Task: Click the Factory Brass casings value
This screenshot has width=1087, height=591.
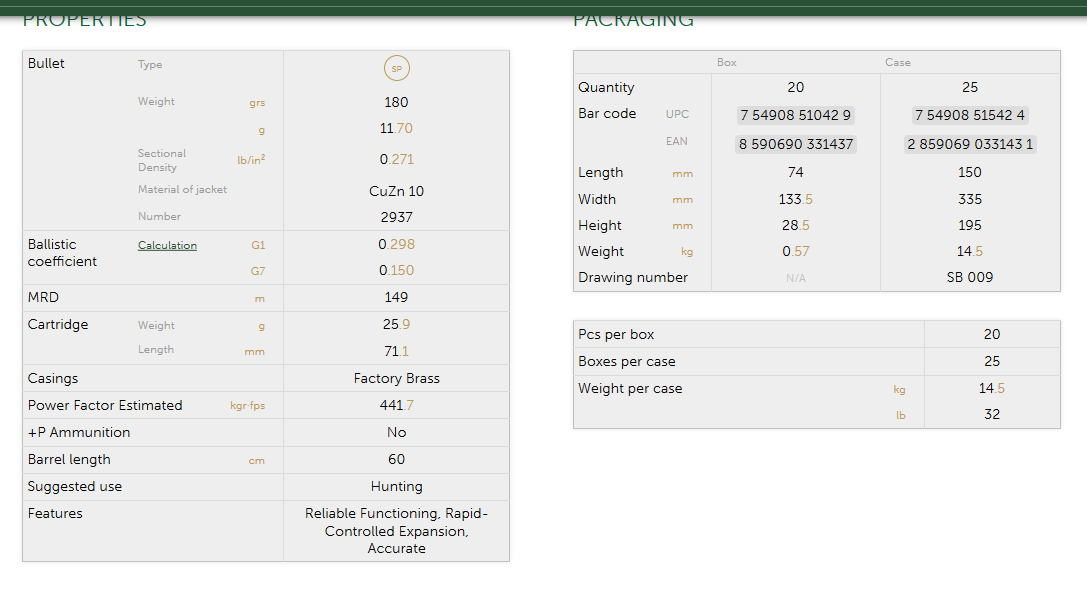Action: point(396,378)
